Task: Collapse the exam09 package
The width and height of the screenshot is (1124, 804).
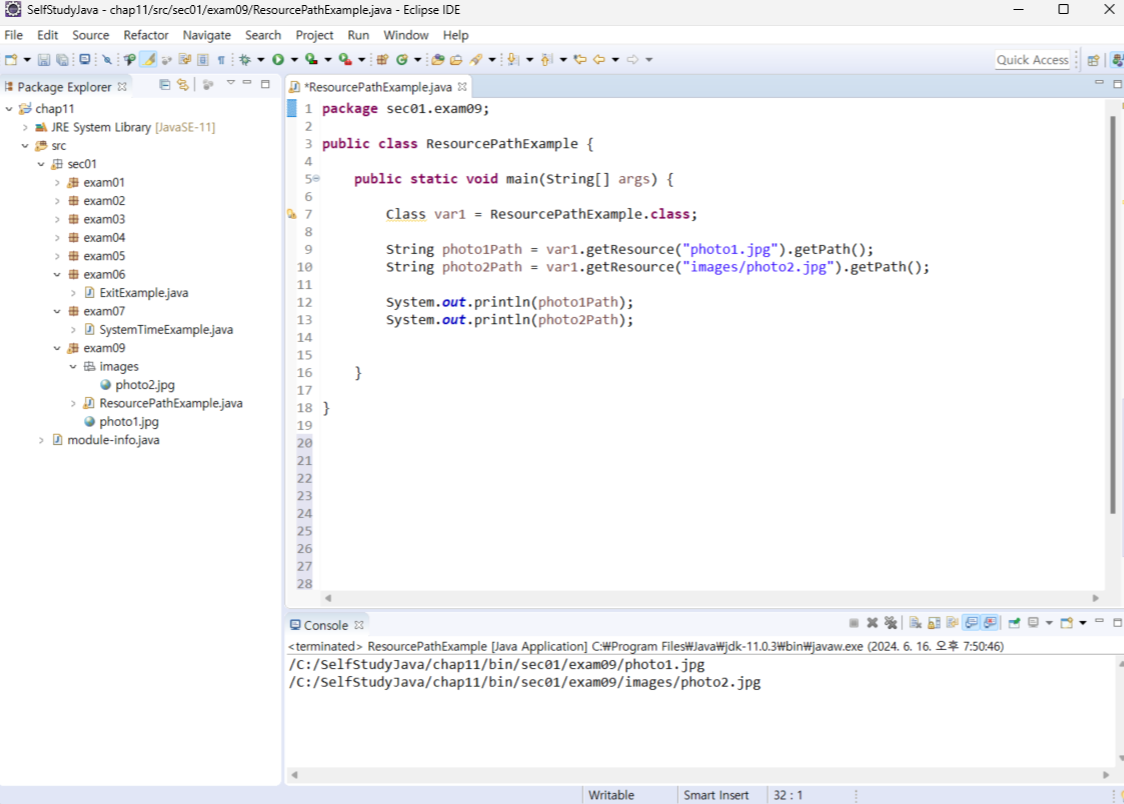Action: pyautogui.click(x=57, y=348)
